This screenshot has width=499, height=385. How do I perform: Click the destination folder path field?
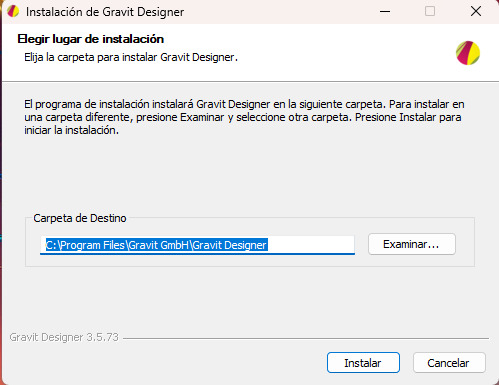tap(197, 245)
